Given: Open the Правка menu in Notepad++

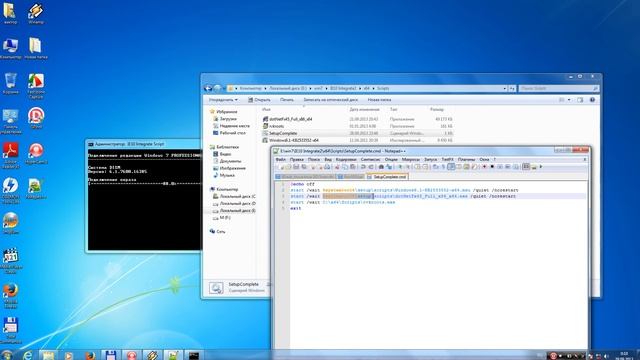Looking at the screenshot, I should pyautogui.click(x=297, y=159).
